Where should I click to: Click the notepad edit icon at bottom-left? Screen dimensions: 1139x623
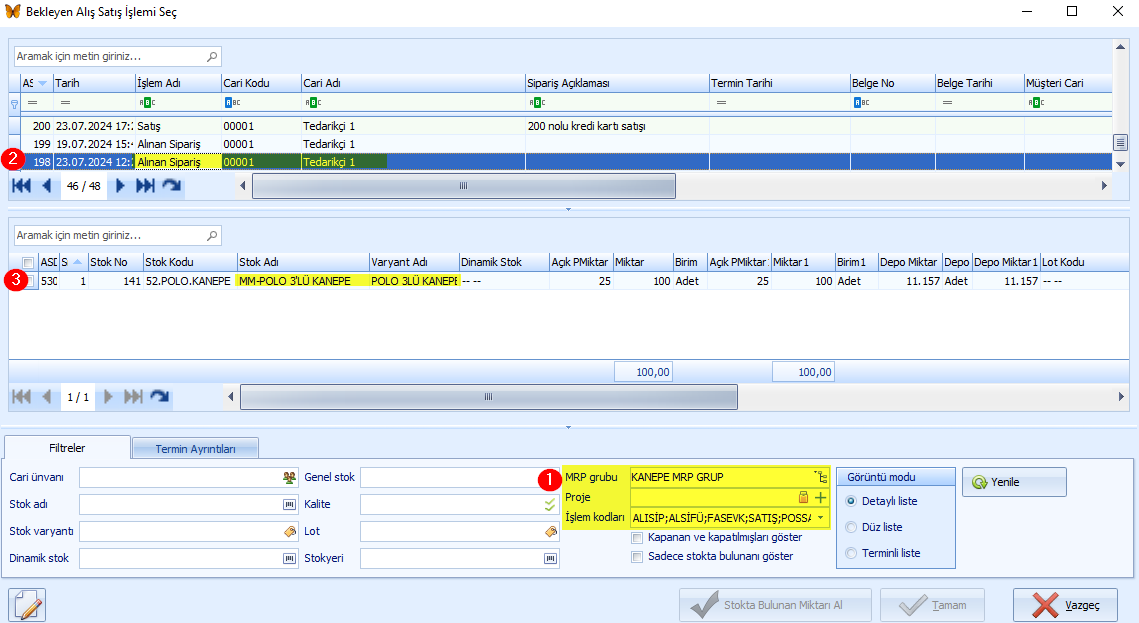coord(28,605)
